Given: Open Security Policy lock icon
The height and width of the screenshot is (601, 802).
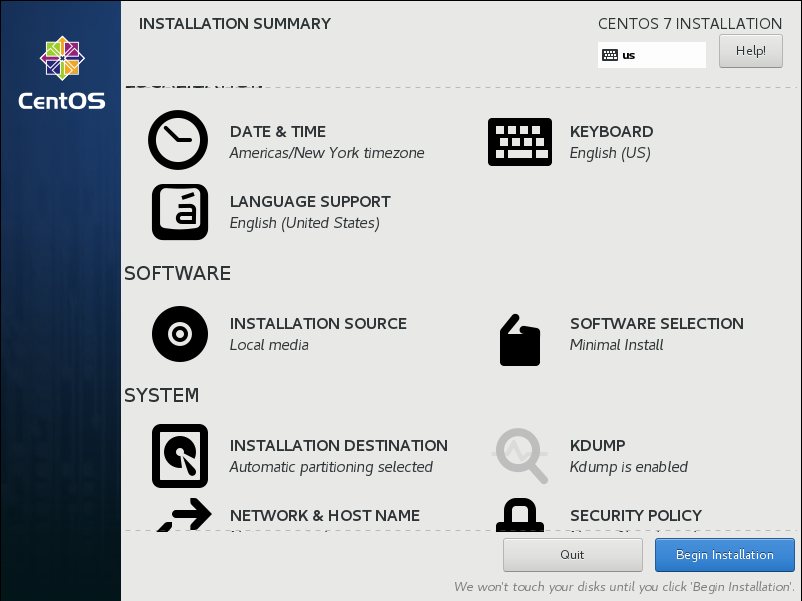Looking at the screenshot, I should [520, 515].
